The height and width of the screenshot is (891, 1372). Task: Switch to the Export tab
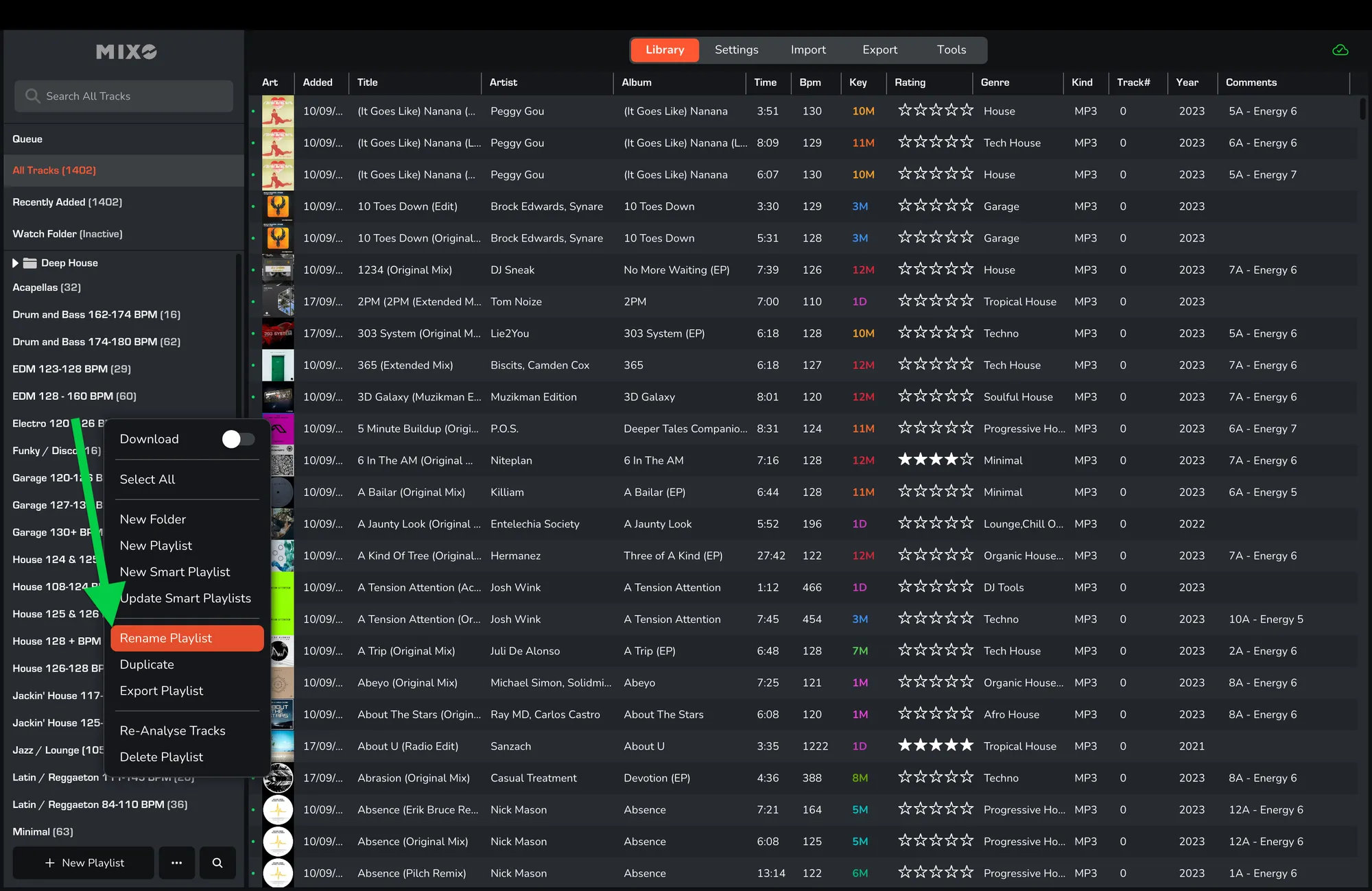tap(879, 50)
